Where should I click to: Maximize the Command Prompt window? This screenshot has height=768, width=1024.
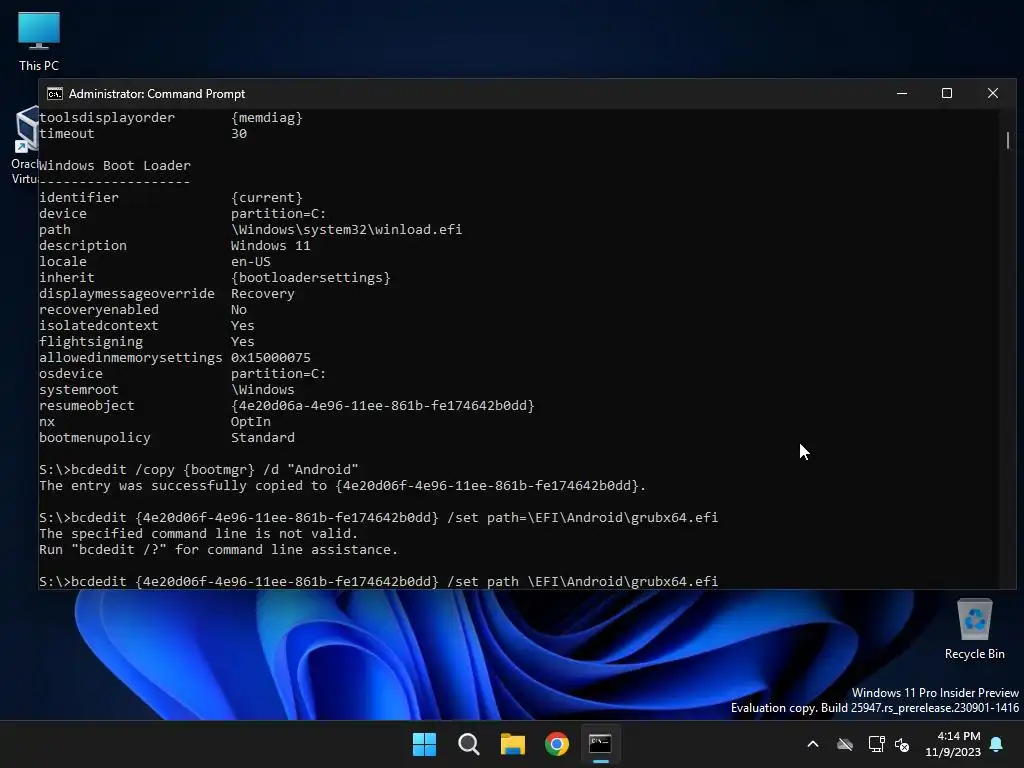pyautogui.click(x=947, y=93)
